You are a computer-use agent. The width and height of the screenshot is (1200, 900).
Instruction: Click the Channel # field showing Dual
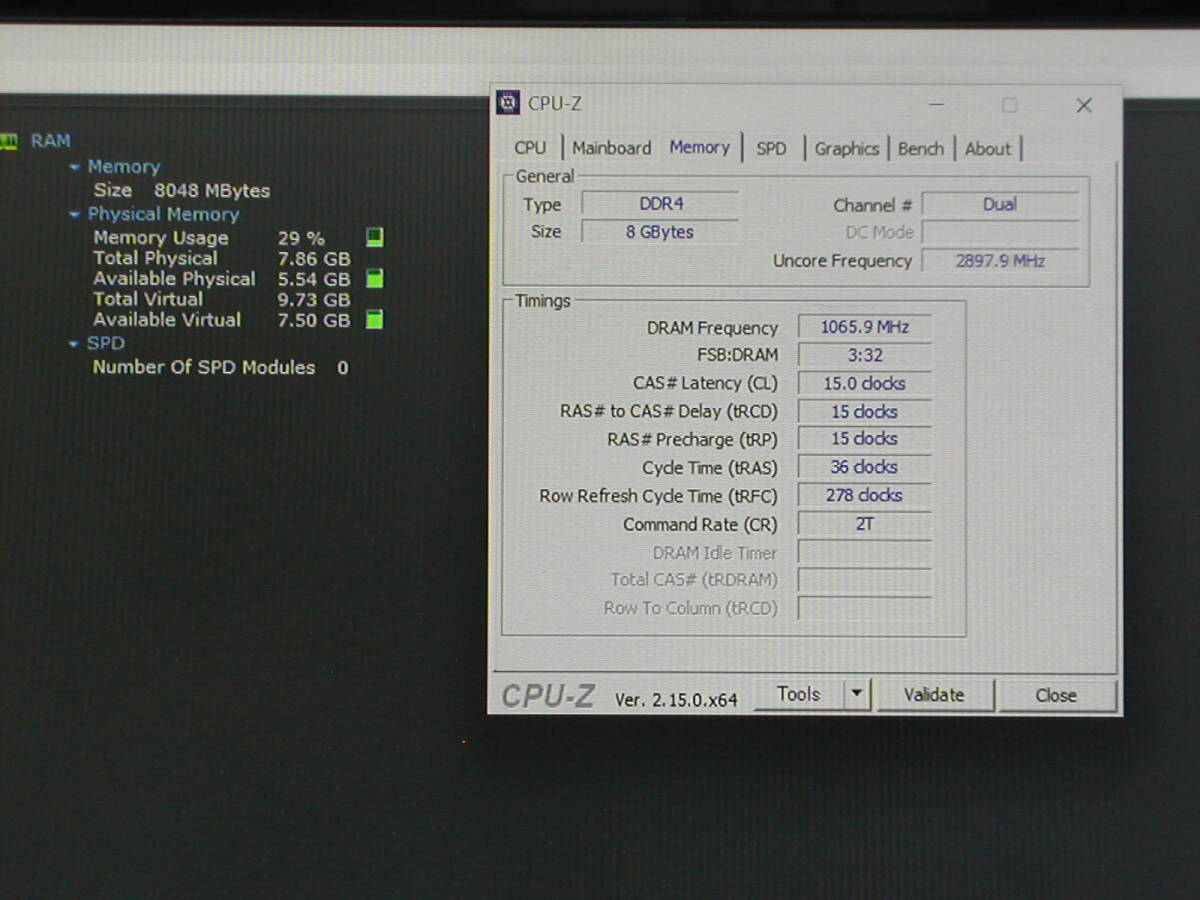tap(1000, 204)
